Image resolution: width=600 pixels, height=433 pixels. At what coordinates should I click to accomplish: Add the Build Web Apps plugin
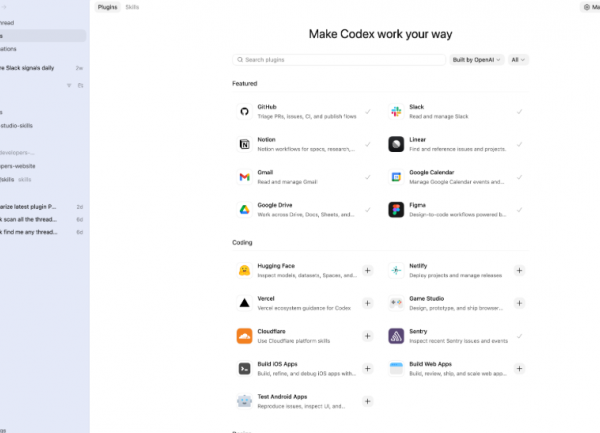(x=519, y=369)
